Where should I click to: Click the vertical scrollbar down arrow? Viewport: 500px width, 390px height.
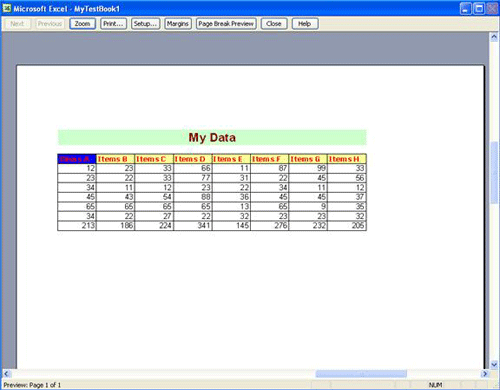point(494,364)
